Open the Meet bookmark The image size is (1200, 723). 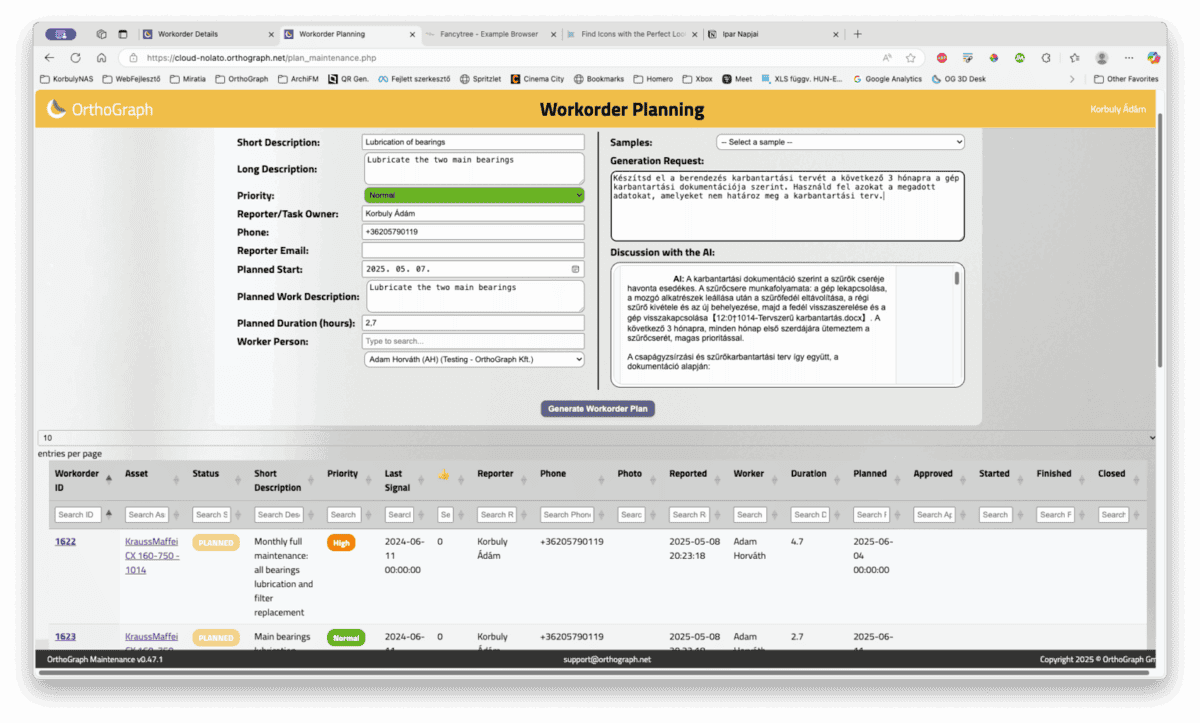(738, 79)
